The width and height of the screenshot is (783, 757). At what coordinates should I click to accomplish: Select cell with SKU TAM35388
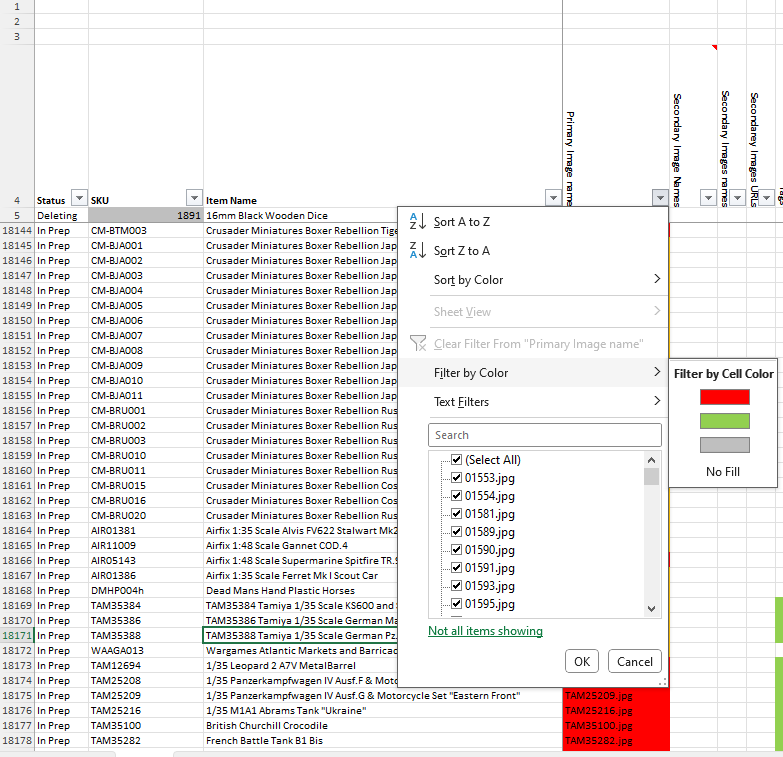146,635
